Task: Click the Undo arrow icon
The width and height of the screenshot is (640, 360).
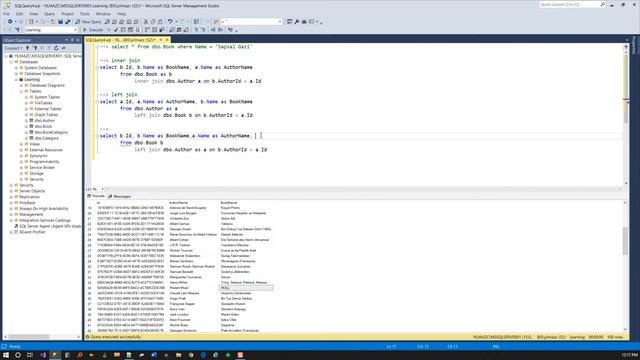Action: tap(170, 22)
